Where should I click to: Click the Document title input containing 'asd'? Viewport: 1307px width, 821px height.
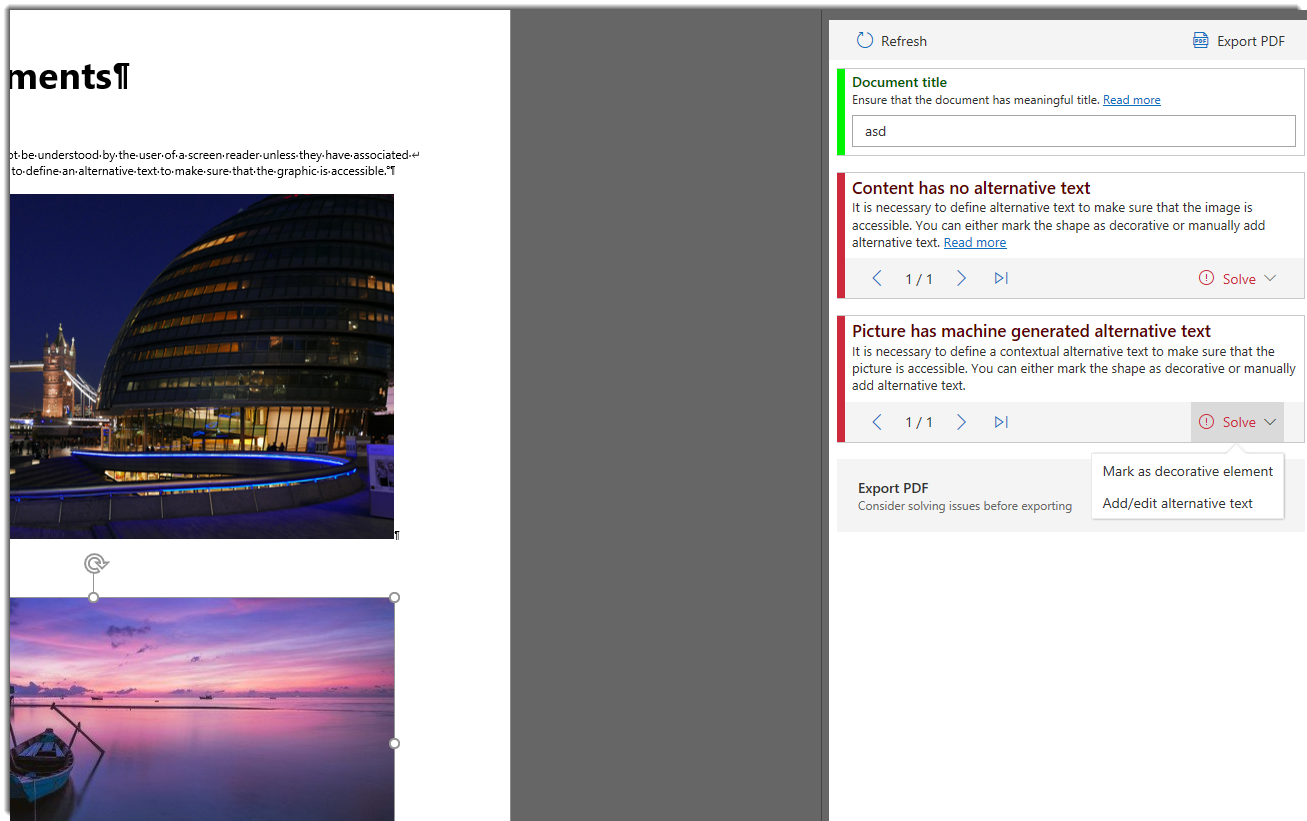(x=1073, y=131)
